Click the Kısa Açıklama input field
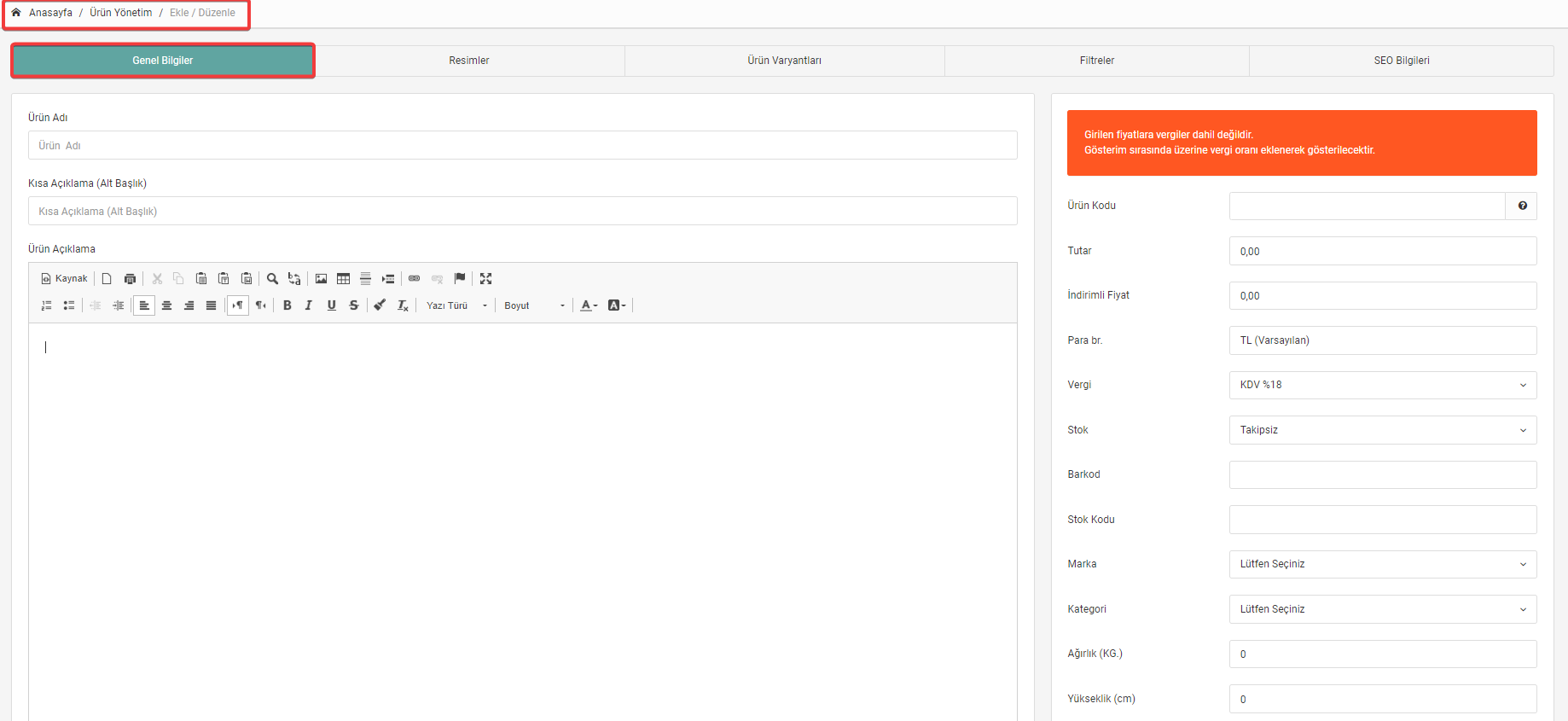Viewport: 1568px width, 721px height. click(x=523, y=211)
